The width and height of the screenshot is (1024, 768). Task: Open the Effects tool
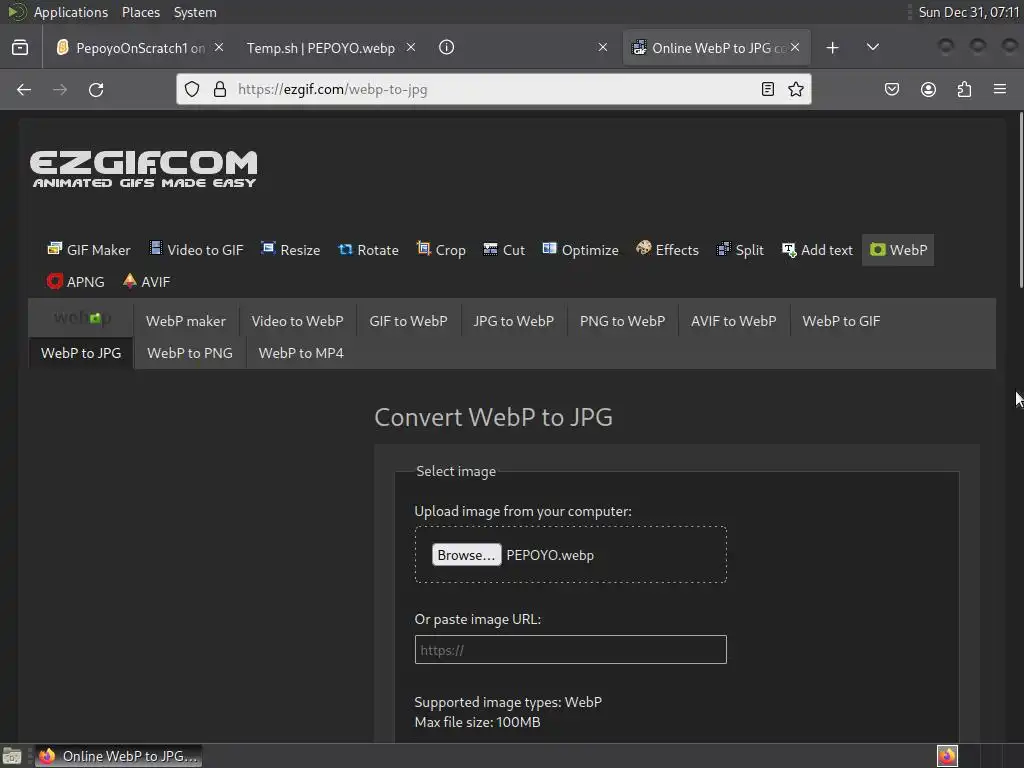click(667, 250)
